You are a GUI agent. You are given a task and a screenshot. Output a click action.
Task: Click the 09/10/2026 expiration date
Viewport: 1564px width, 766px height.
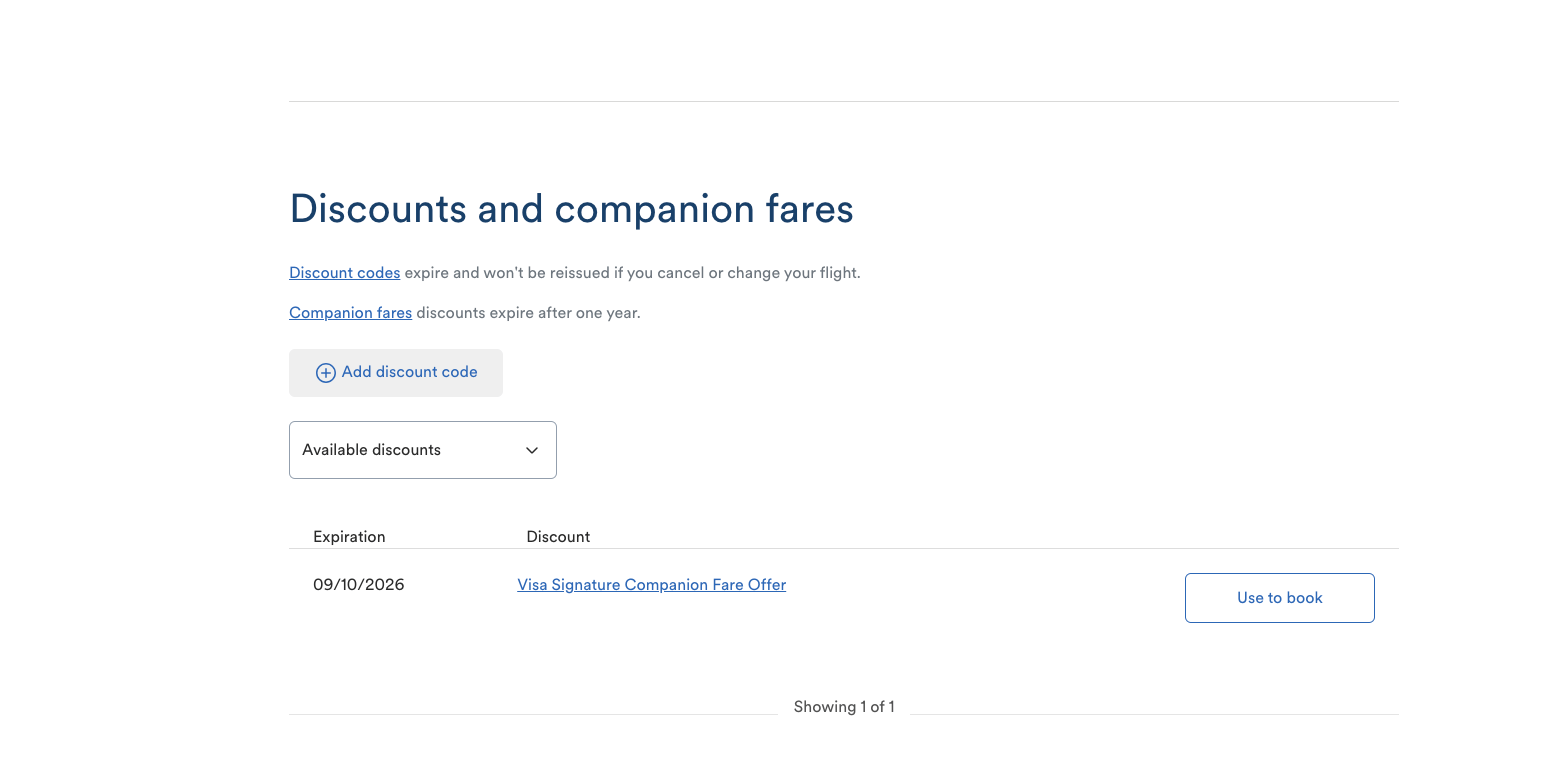(359, 585)
